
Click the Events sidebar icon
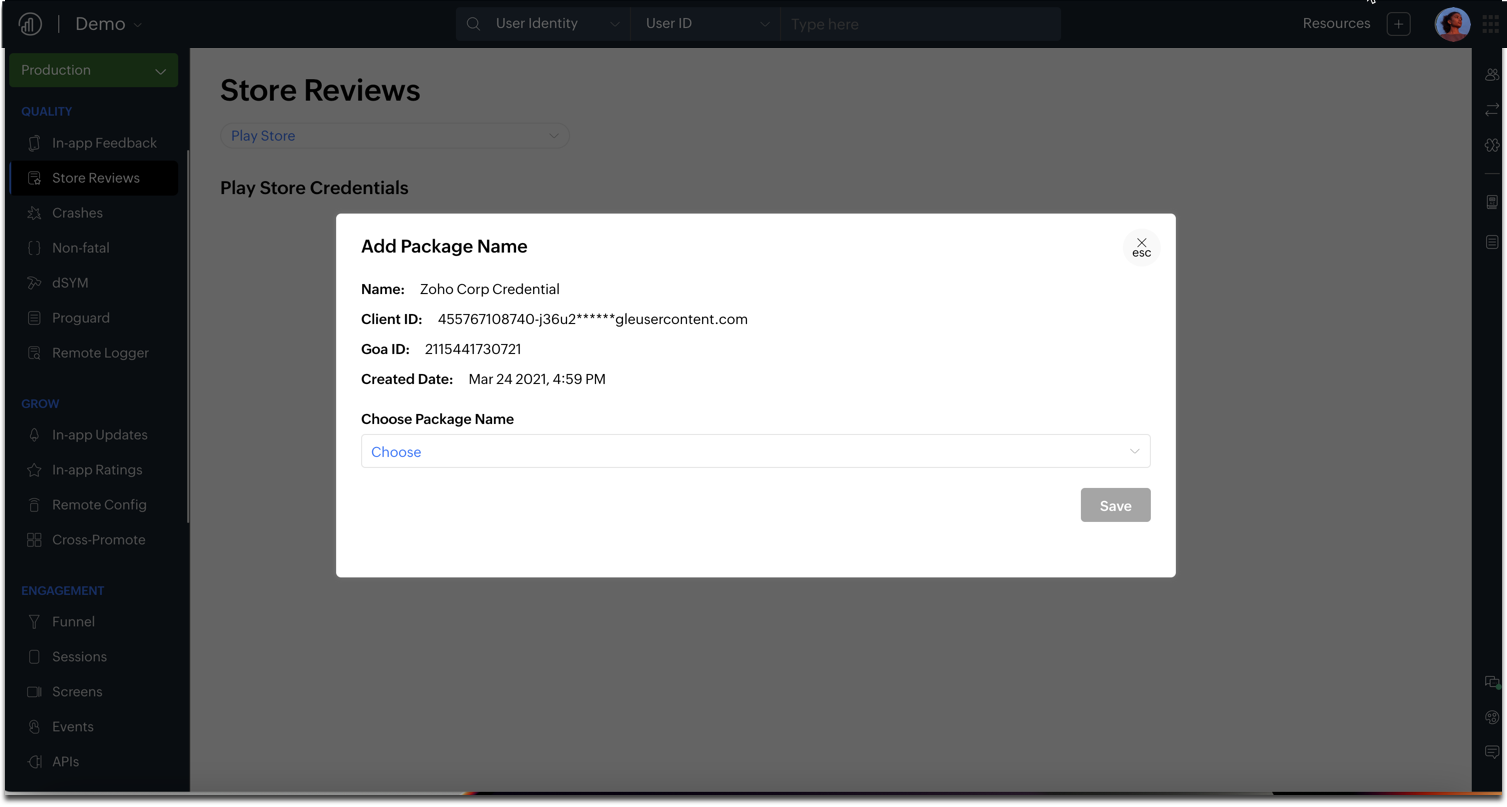point(34,727)
